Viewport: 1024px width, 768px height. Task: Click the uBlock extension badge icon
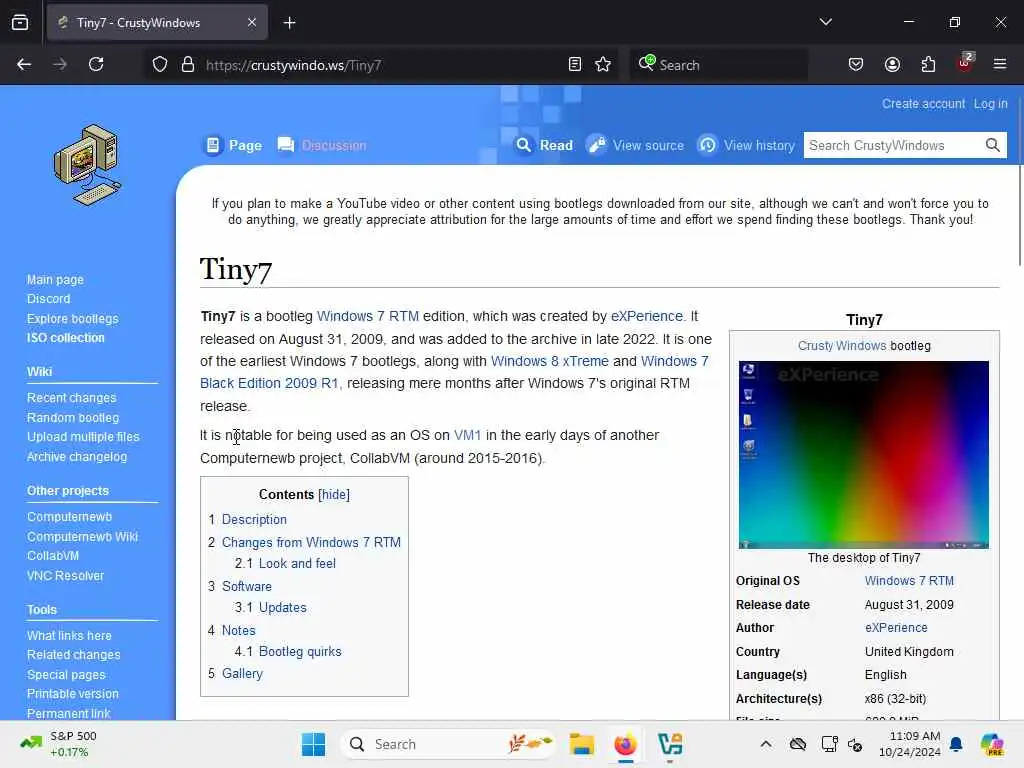tap(965, 63)
